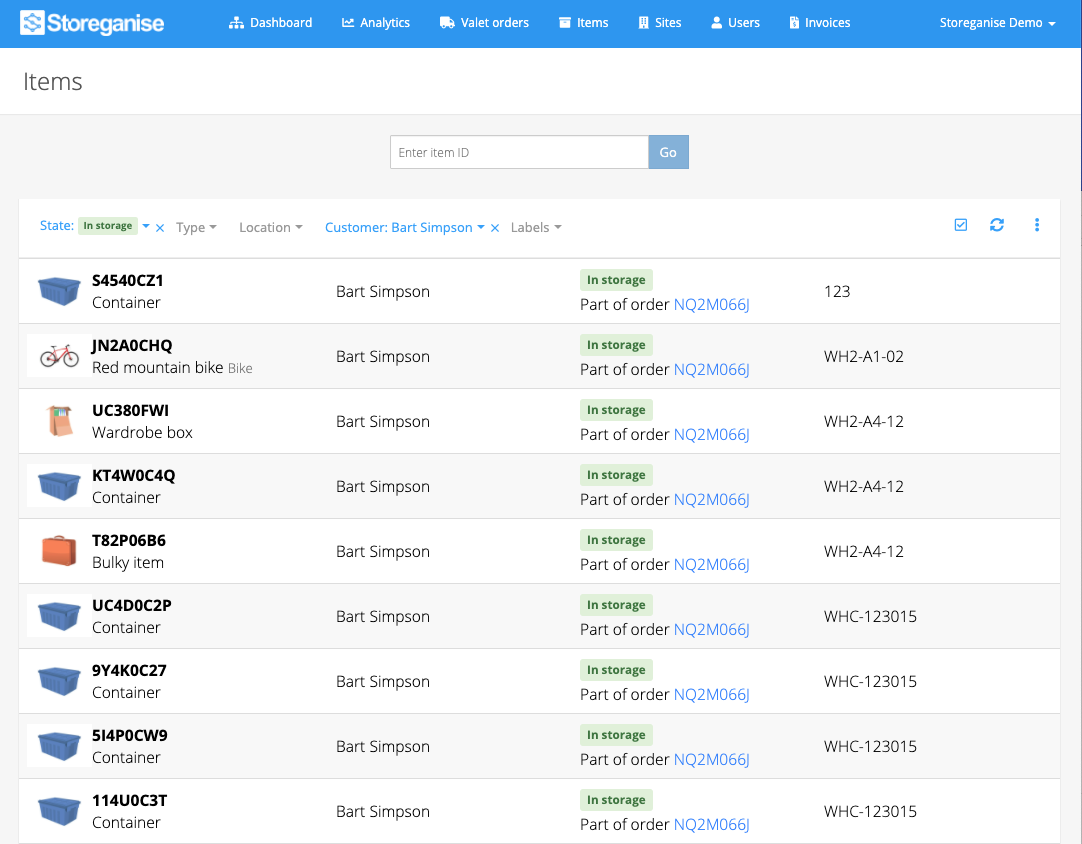
Task: Click the blue container icon for S4540CZ1
Action: [59, 291]
